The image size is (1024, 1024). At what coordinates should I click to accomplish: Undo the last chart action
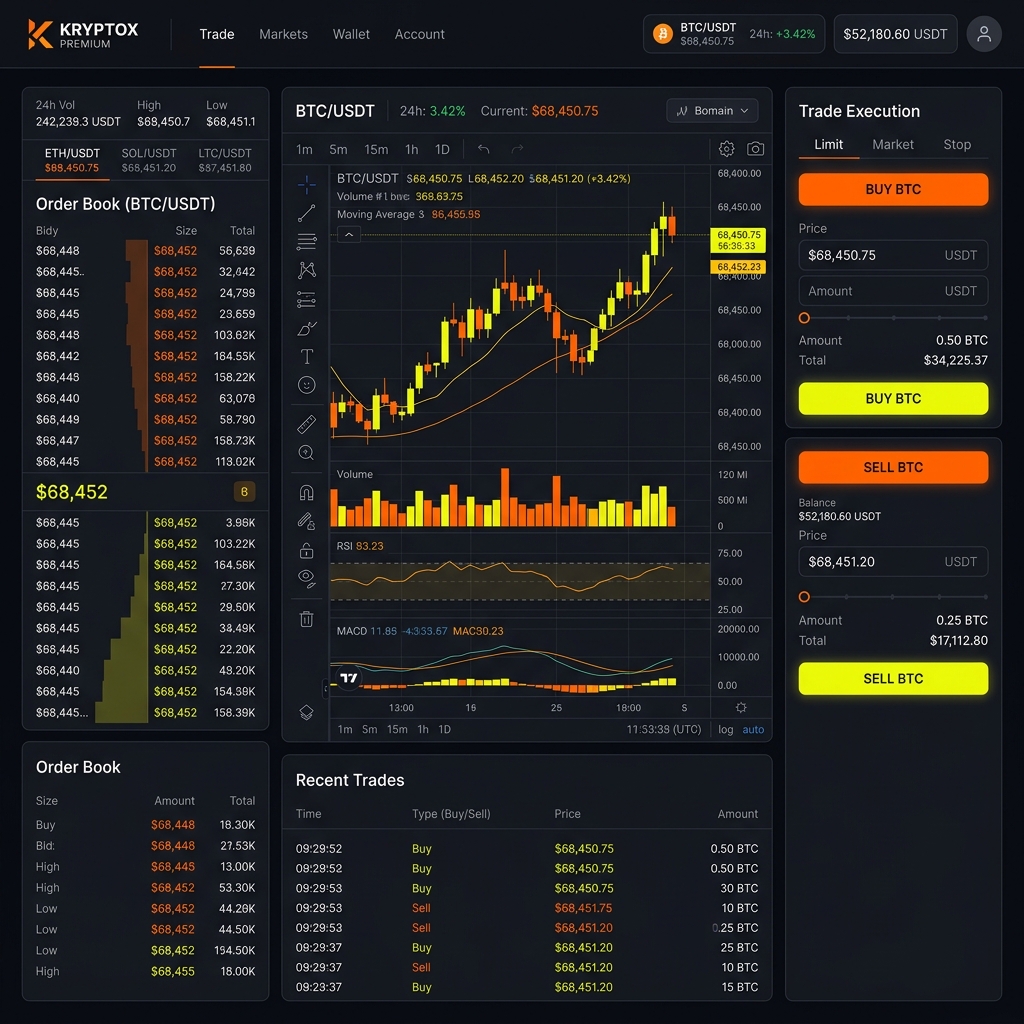[483, 149]
